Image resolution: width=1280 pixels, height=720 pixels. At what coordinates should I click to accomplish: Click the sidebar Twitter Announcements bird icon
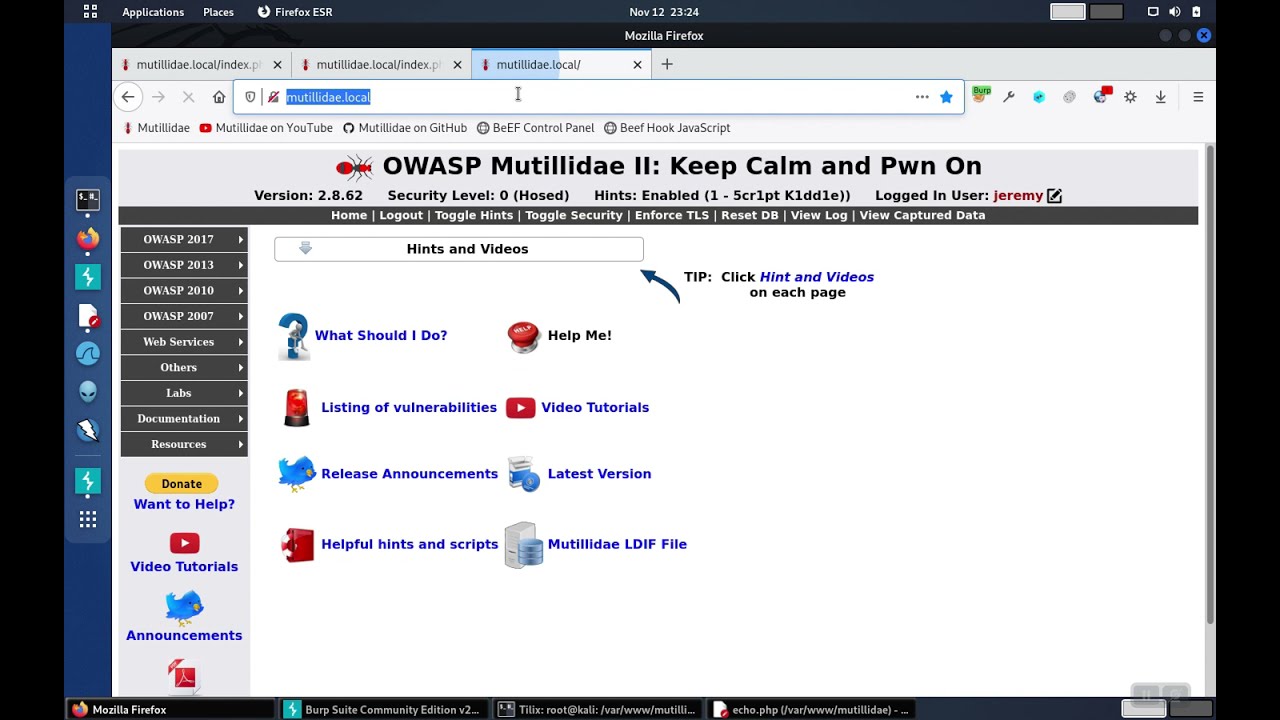pos(184,607)
